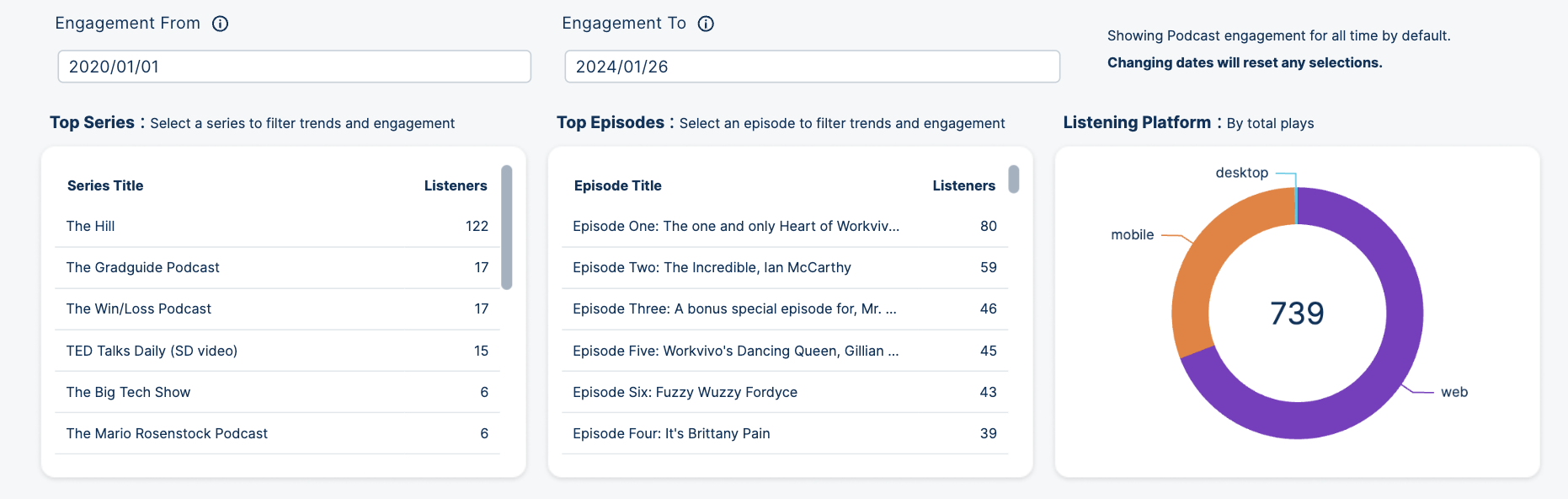This screenshot has height=499, width=1568.
Task: Click the Top Series table scrollbar
Action: click(506, 228)
